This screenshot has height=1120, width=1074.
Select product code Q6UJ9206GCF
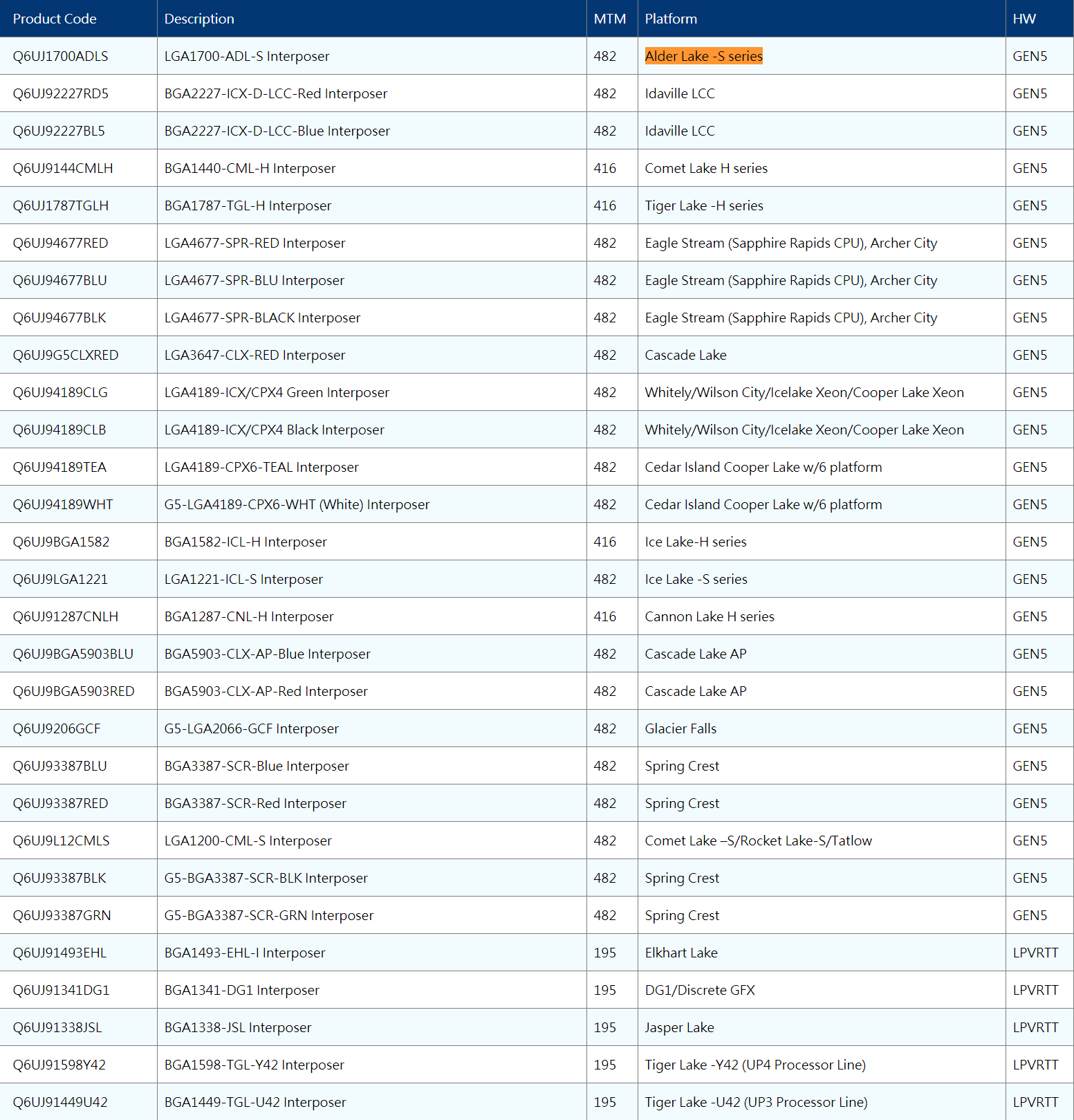coord(57,728)
